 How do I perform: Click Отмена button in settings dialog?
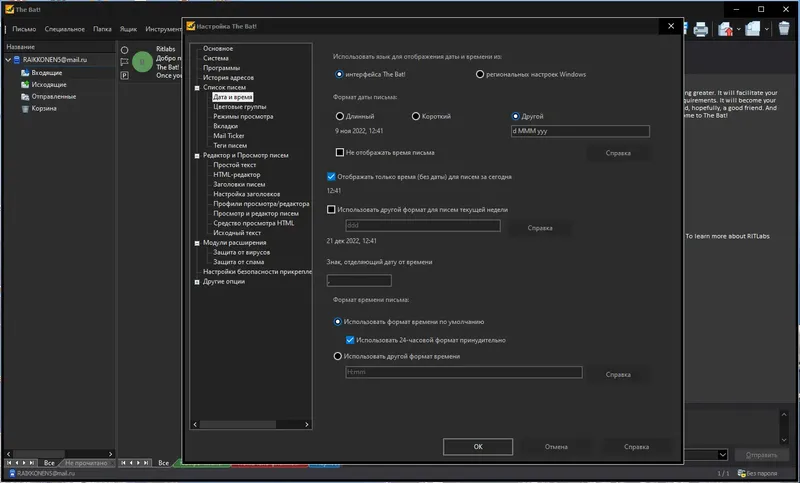pos(556,447)
